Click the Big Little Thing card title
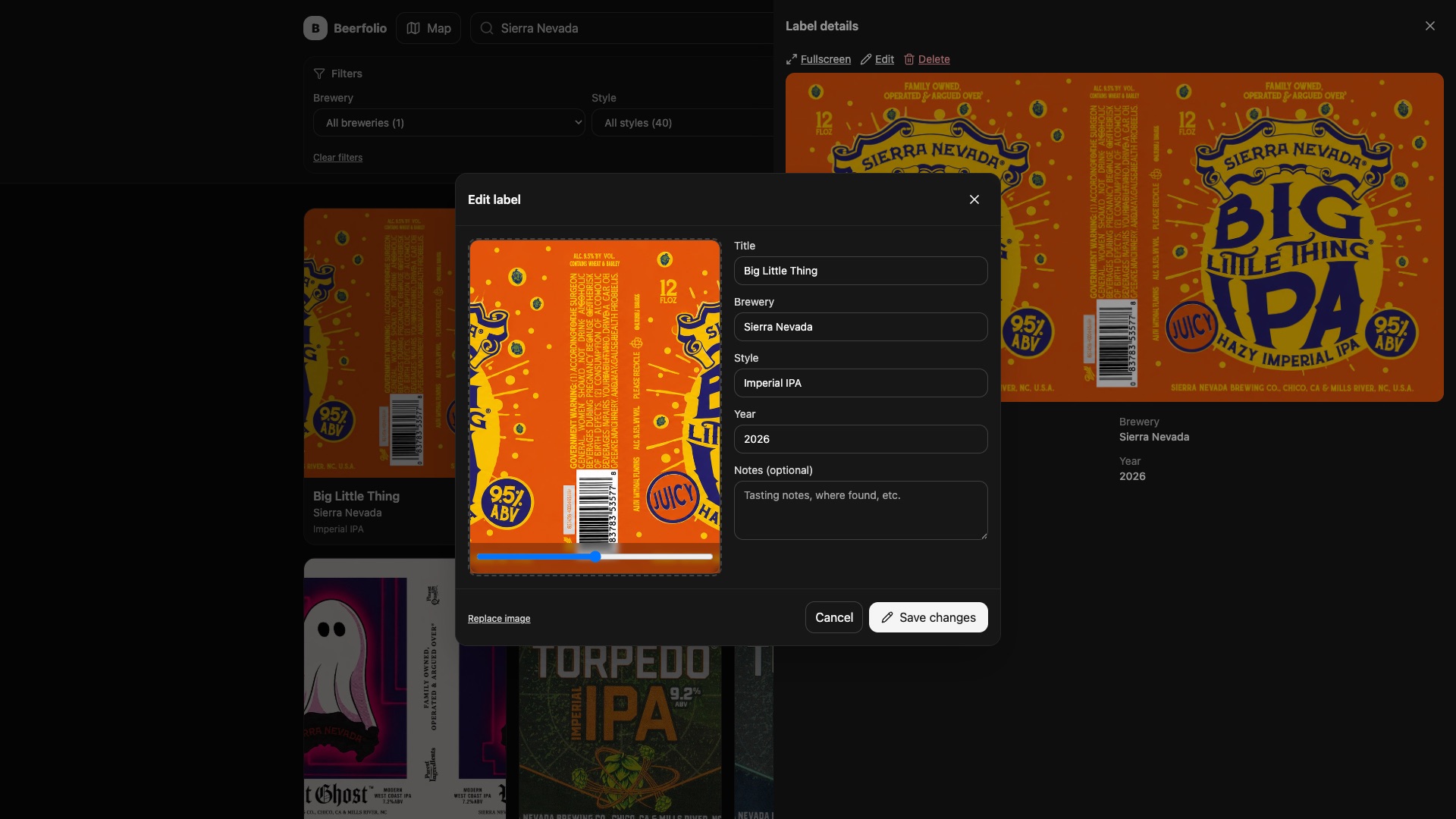 (356, 496)
